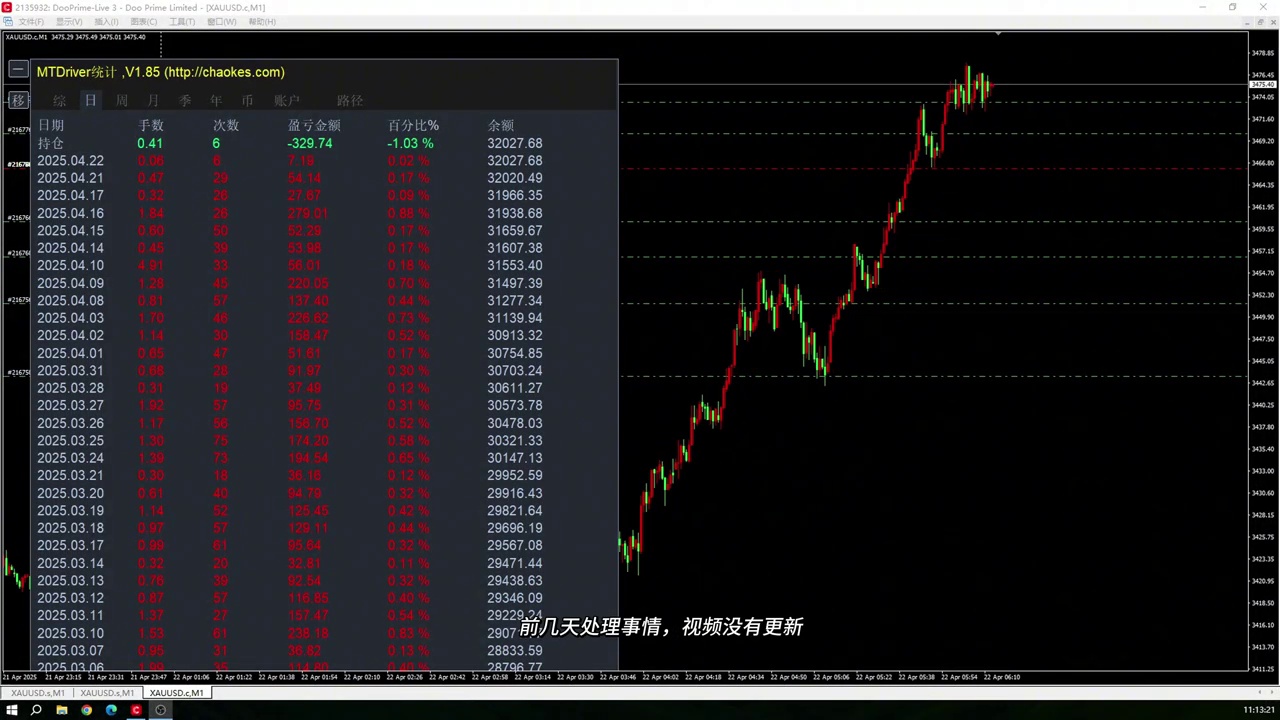
Task: Open the 图表(C) chart menu
Action: (144, 21)
